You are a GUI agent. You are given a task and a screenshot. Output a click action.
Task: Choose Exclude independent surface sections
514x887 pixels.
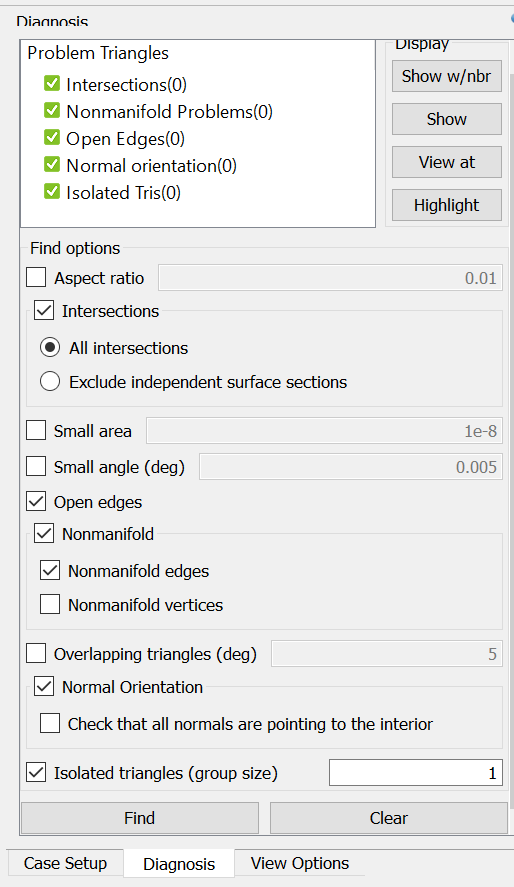(50, 382)
